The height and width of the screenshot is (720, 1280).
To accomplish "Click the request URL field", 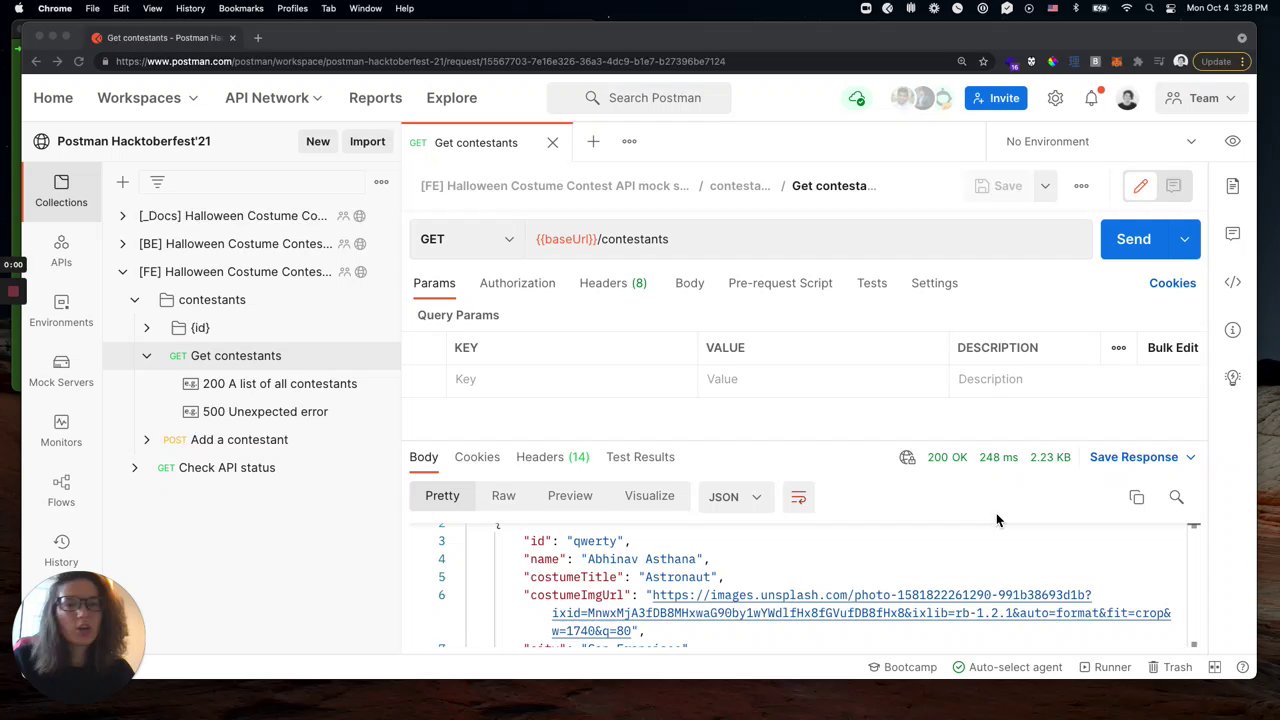I will [x=808, y=239].
